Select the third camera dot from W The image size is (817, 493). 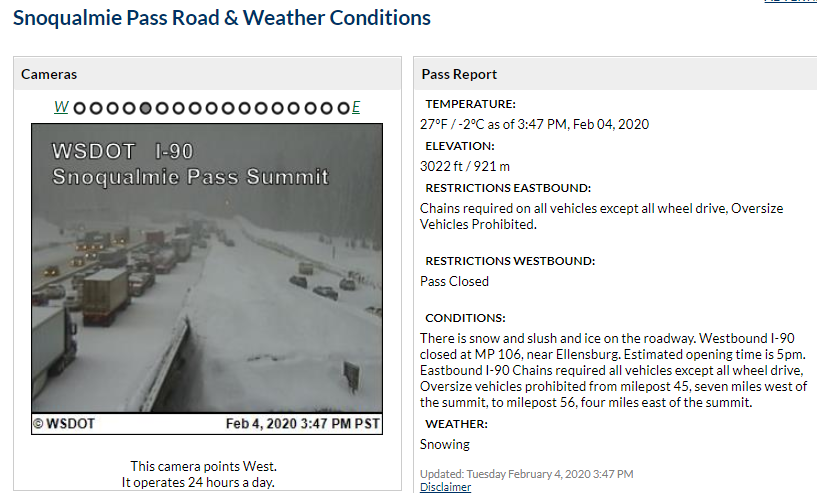point(113,108)
